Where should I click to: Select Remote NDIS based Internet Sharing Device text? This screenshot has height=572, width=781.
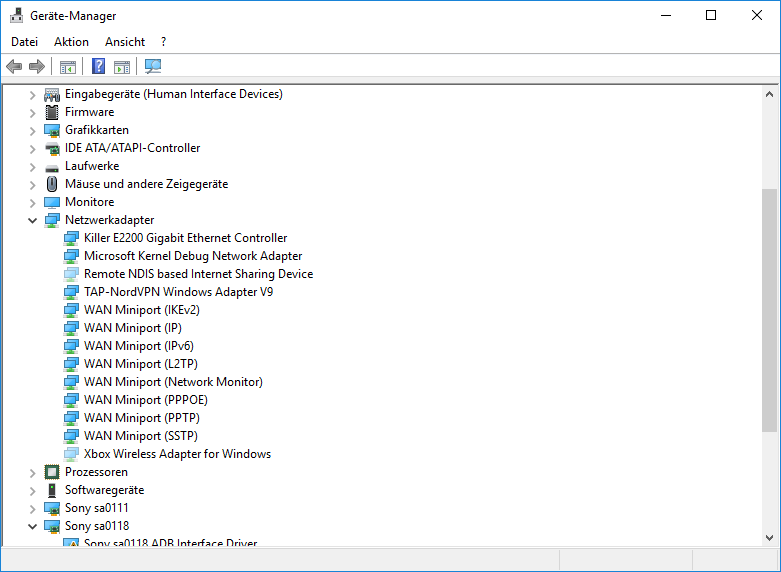pos(198,274)
